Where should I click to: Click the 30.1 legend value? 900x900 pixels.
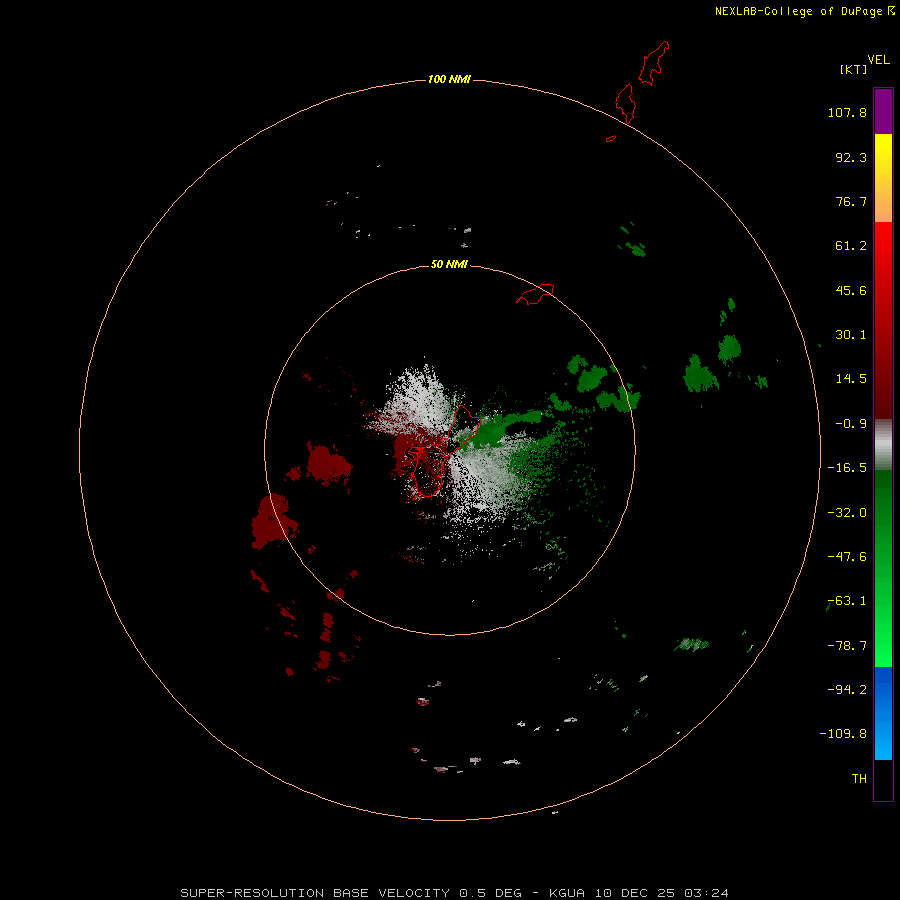851,335
